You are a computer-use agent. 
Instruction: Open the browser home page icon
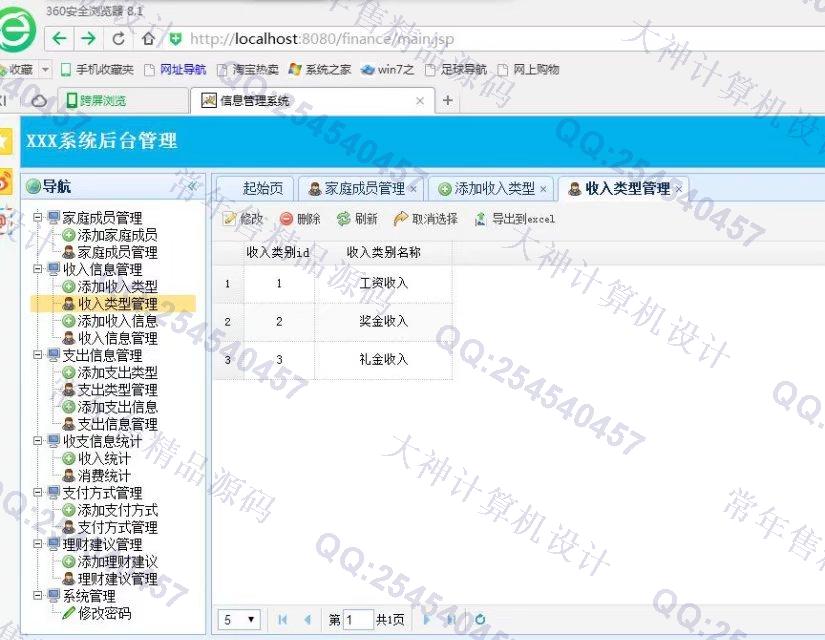pyautogui.click(x=148, y=38)
